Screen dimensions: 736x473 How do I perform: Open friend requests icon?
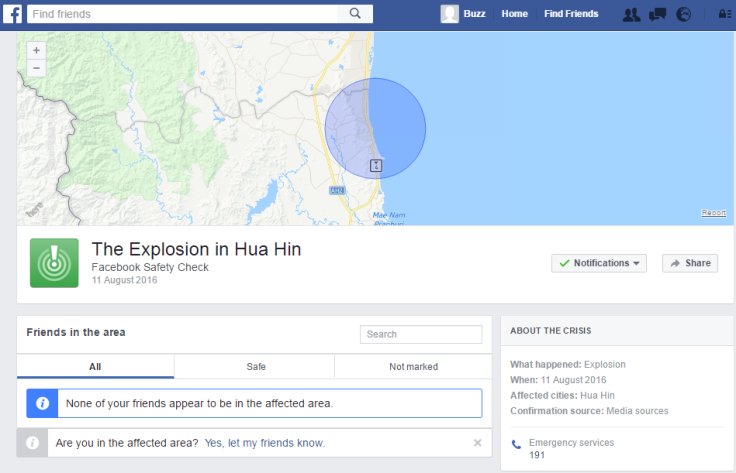[x=631, y=15]
